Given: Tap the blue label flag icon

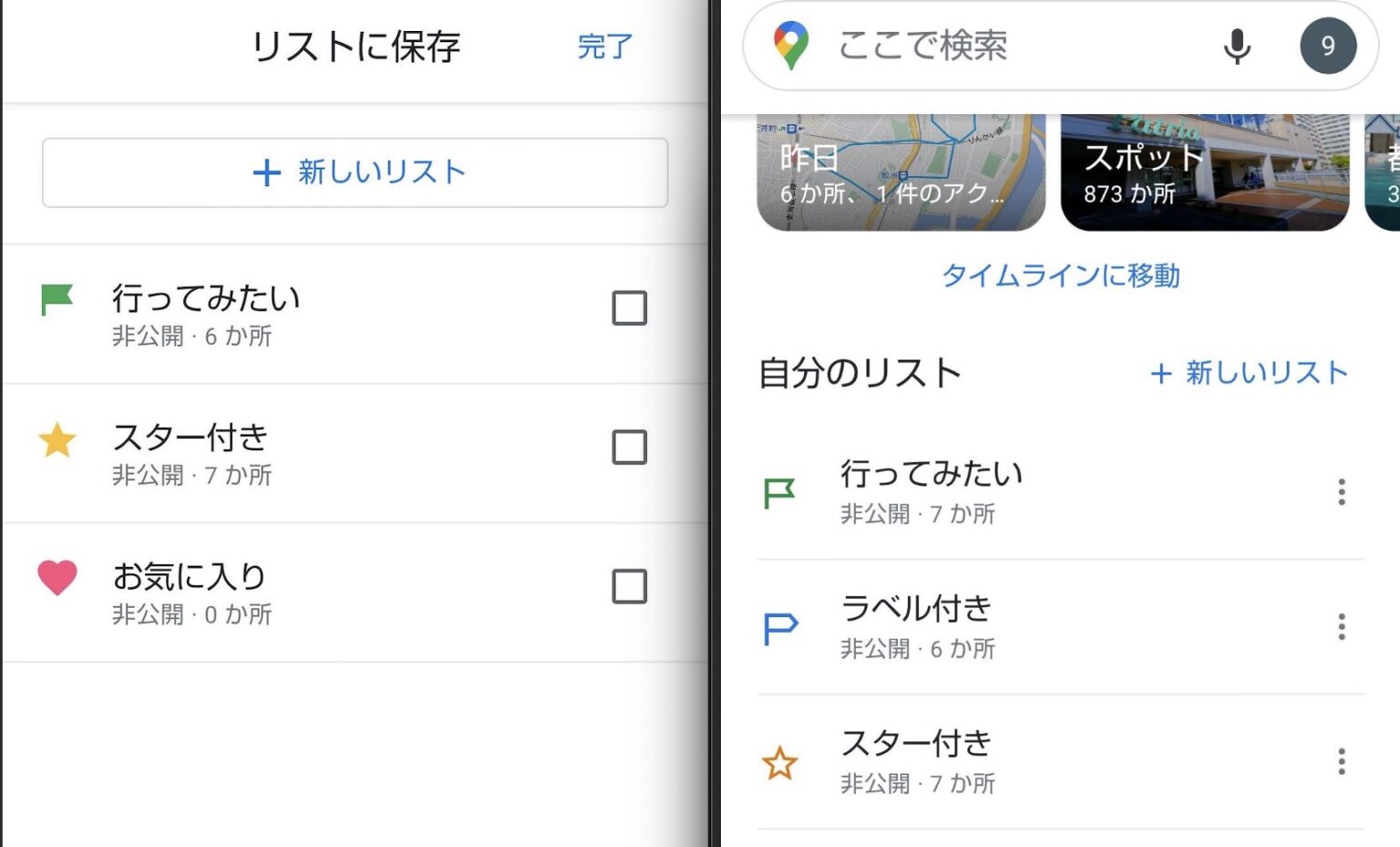Looking at the screenshot, I should (x=780, y=628).
